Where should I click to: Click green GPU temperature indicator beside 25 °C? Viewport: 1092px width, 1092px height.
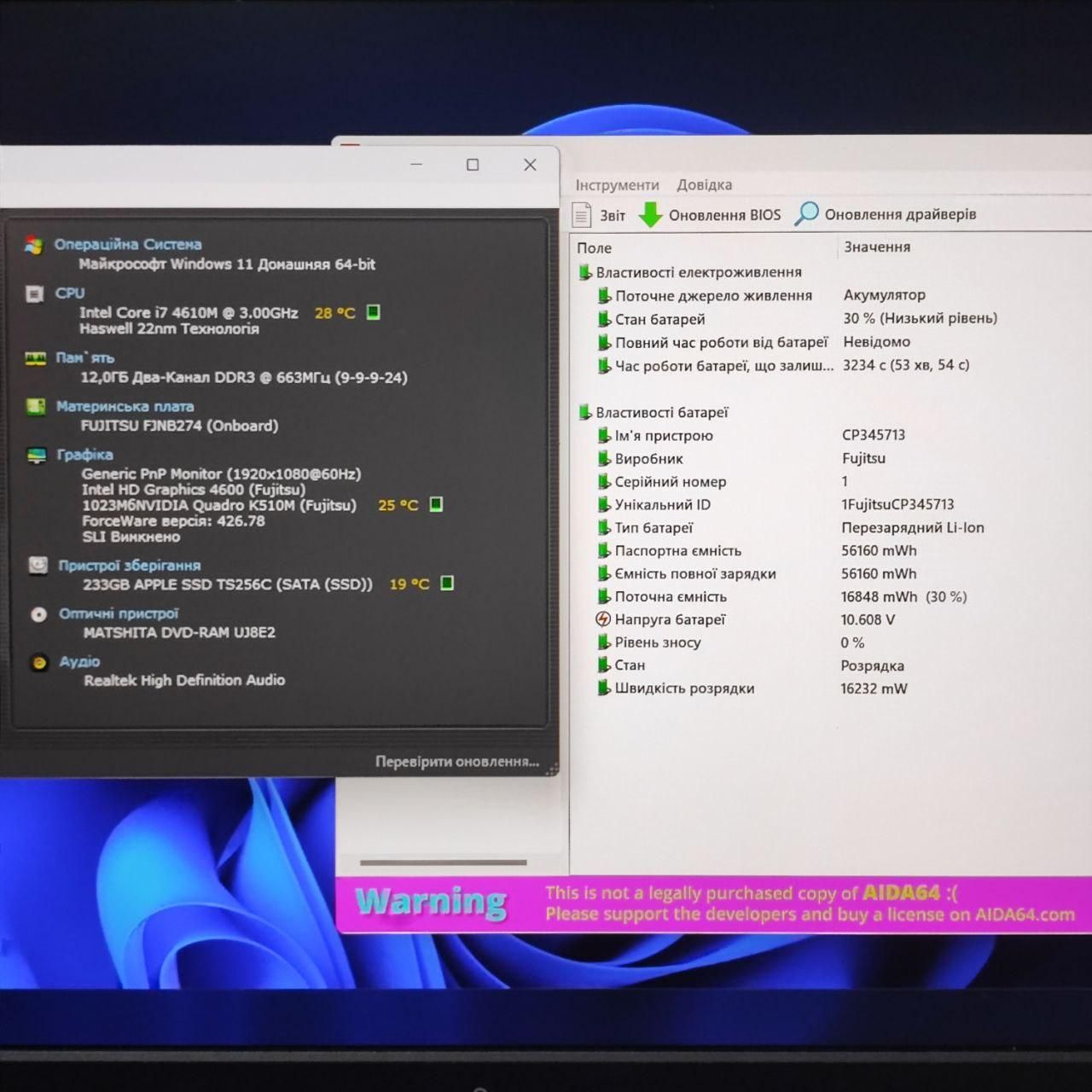(x=436, y=504)
